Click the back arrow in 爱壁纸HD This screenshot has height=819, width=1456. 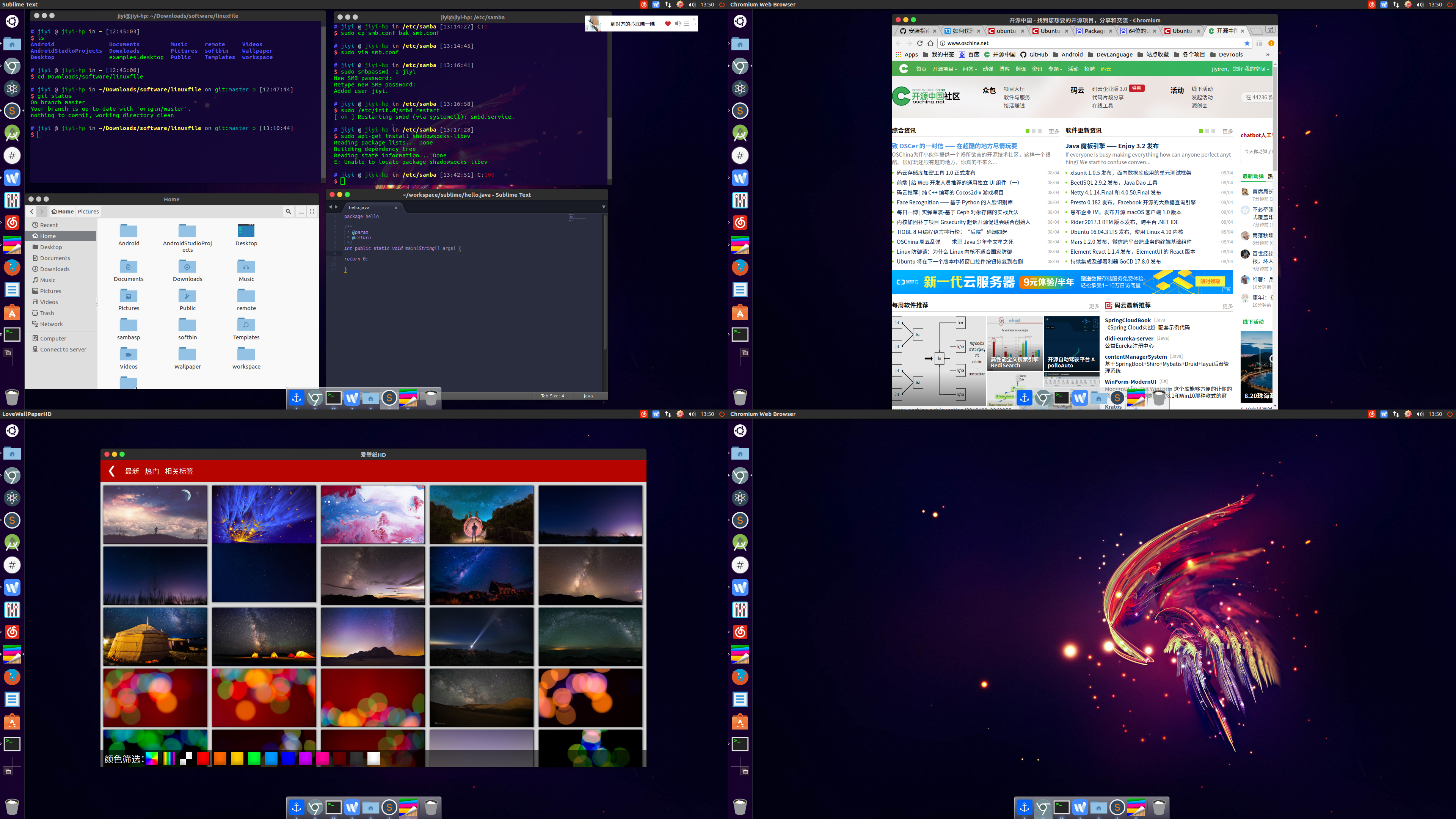pyautogui.click(x=112, y=471)
